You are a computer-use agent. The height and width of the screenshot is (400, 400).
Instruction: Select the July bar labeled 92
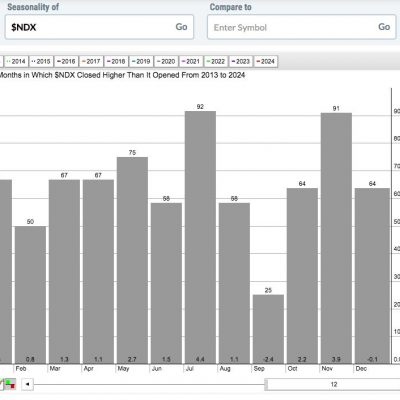tap(200, 237)
